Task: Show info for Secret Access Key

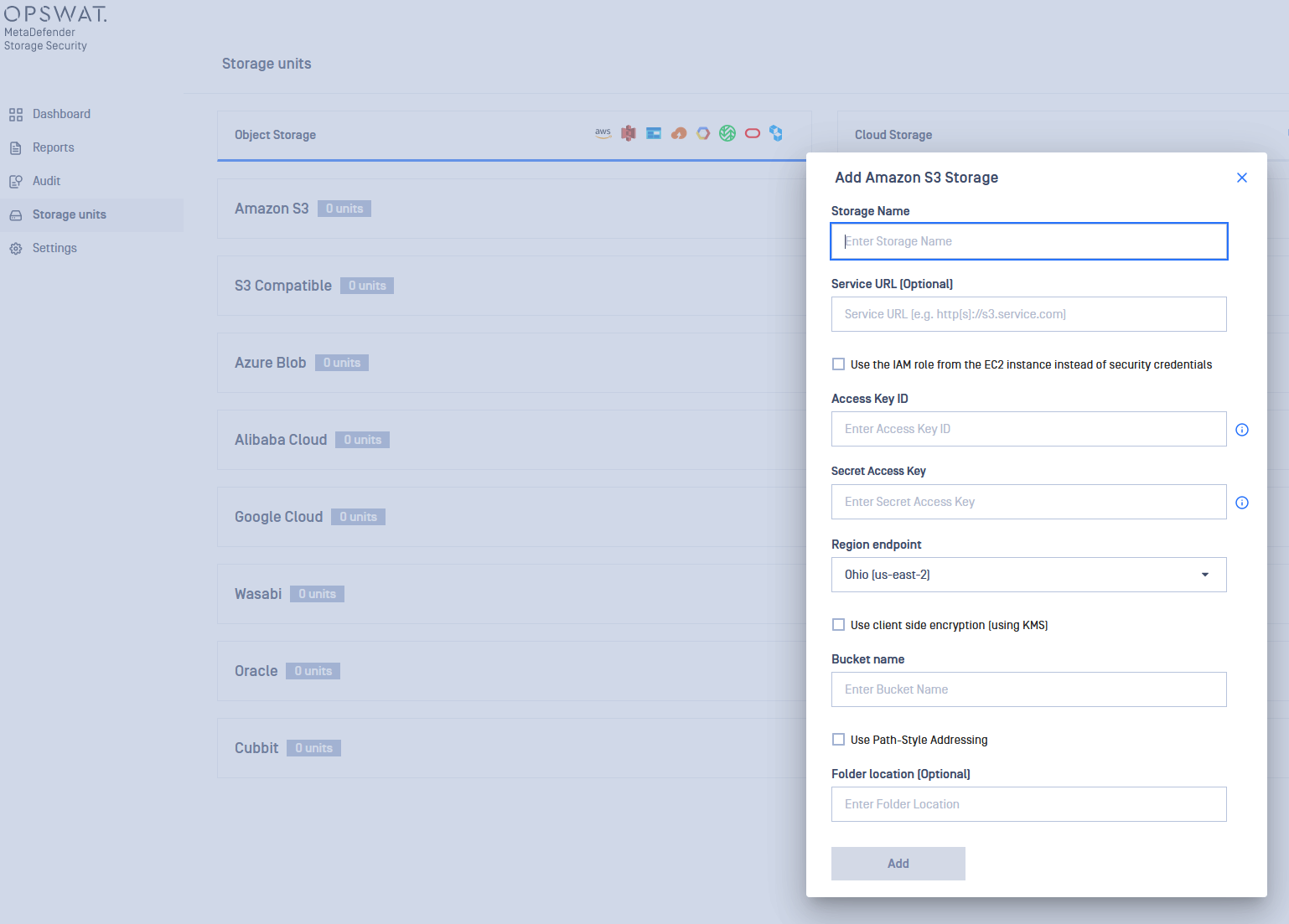Action: 1242,503
